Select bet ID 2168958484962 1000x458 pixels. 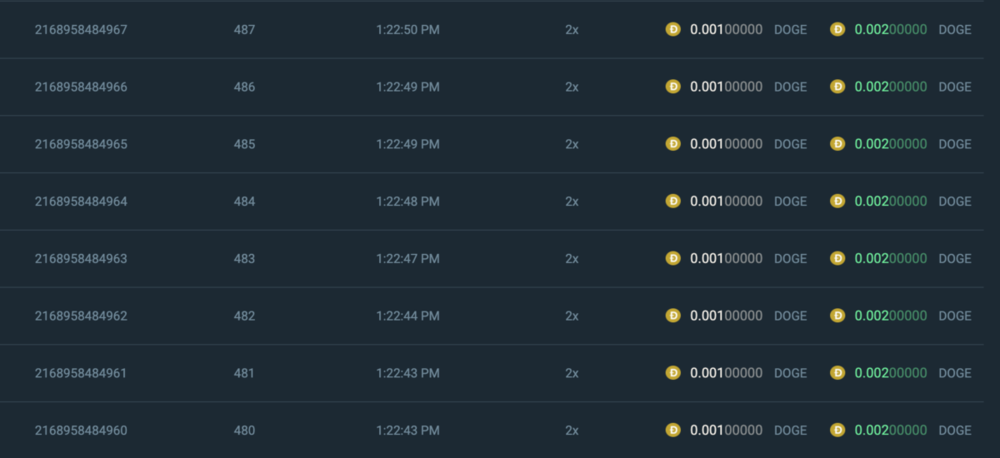81,316
